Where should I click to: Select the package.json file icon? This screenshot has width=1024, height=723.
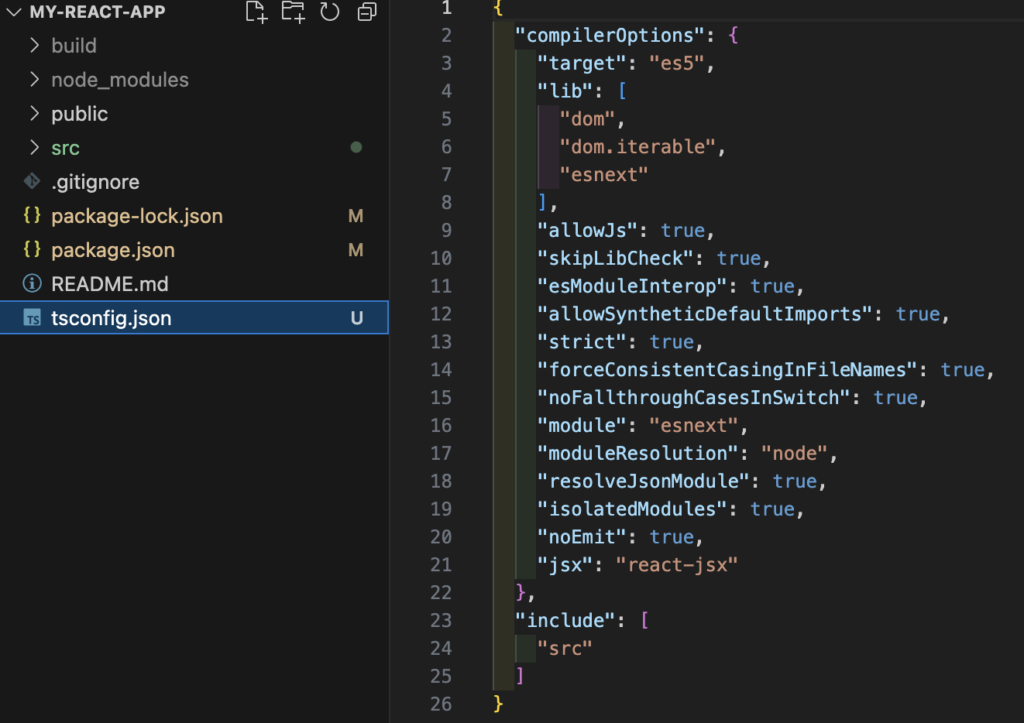33,250
